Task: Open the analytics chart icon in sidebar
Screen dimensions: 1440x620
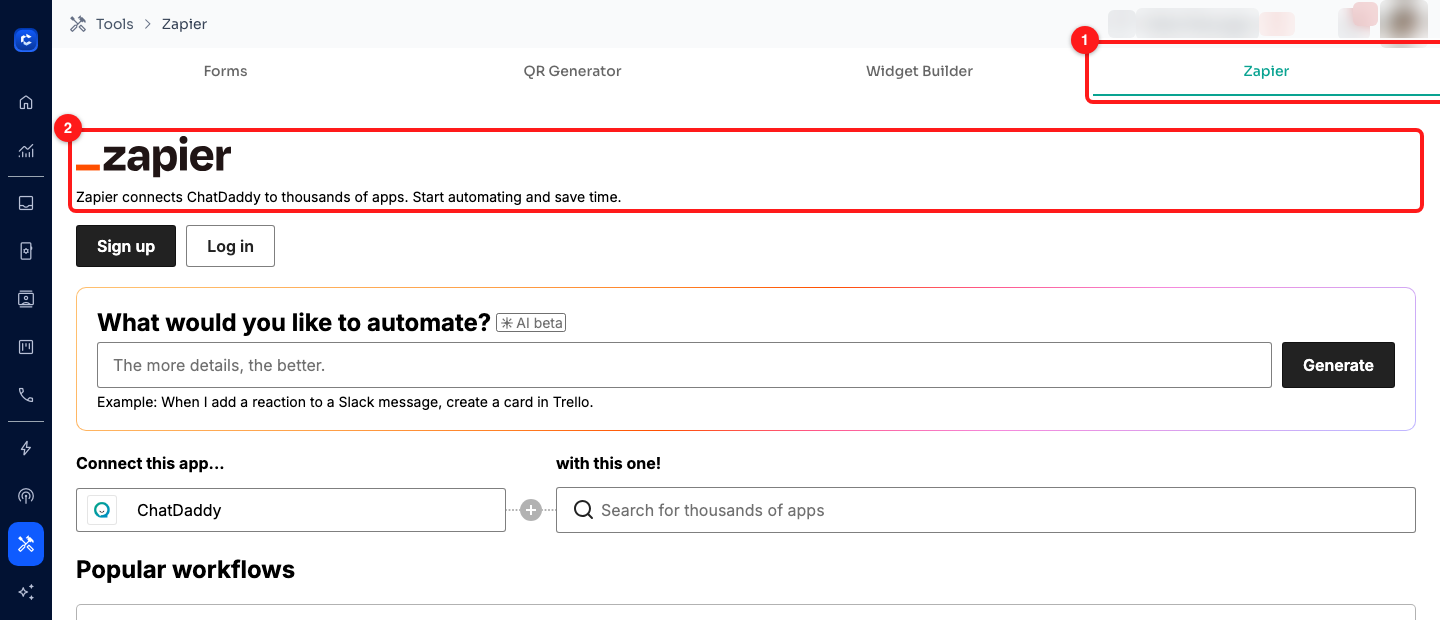Action: coord(26,151)
